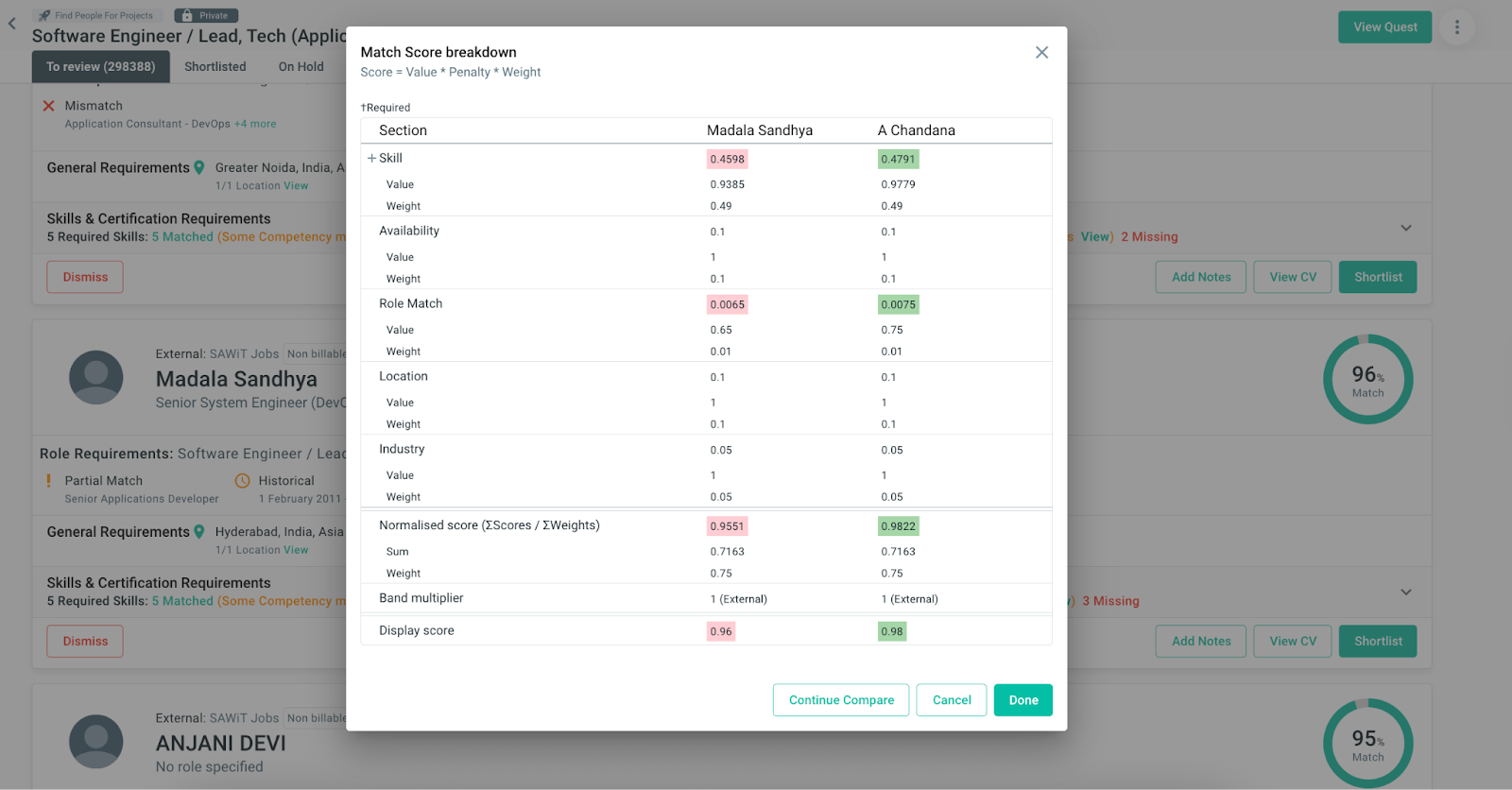The height and width of the screenshot is (790, 1512).
Task: Click the Done button
Action: (1022, 700)
